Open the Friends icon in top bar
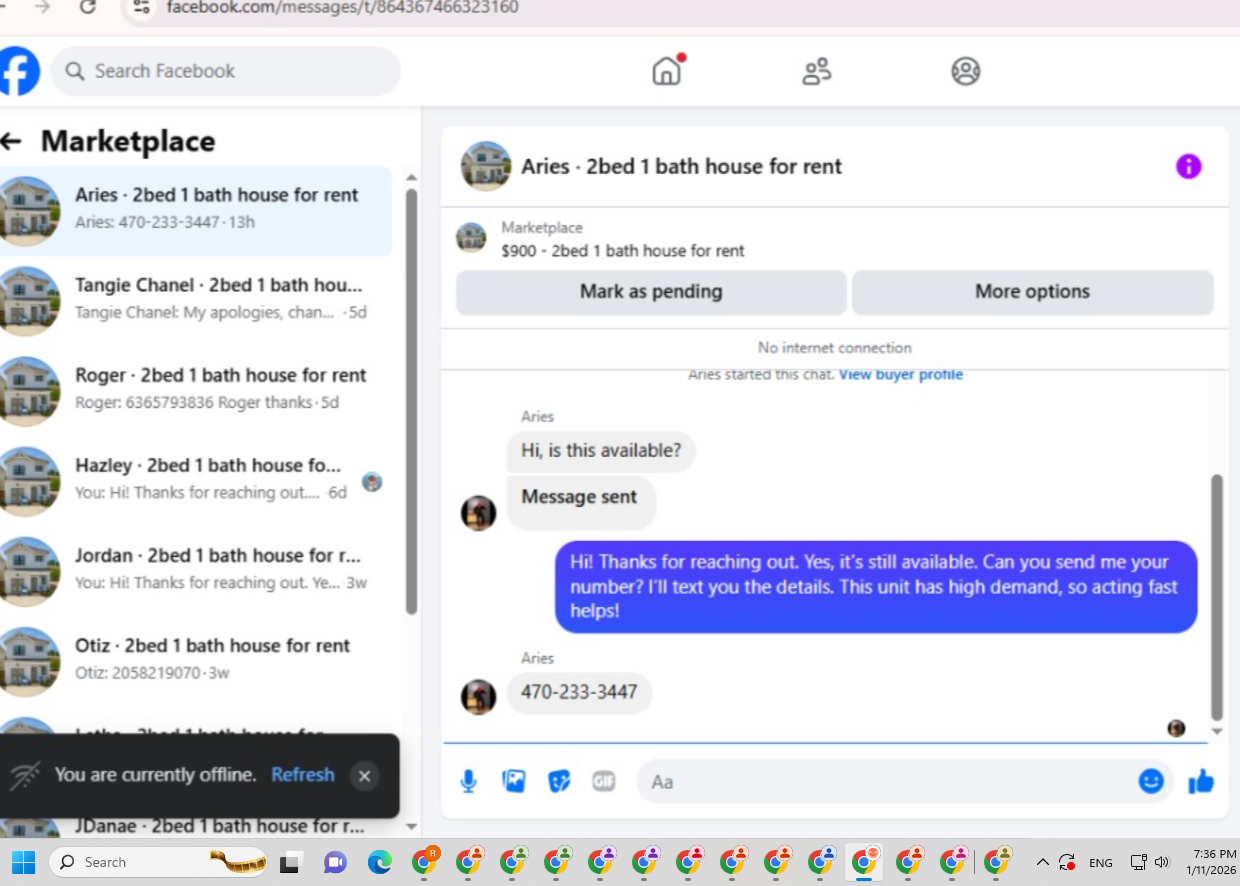Image resolution: width=1240 pixels, height=886 pixels. 817,71
